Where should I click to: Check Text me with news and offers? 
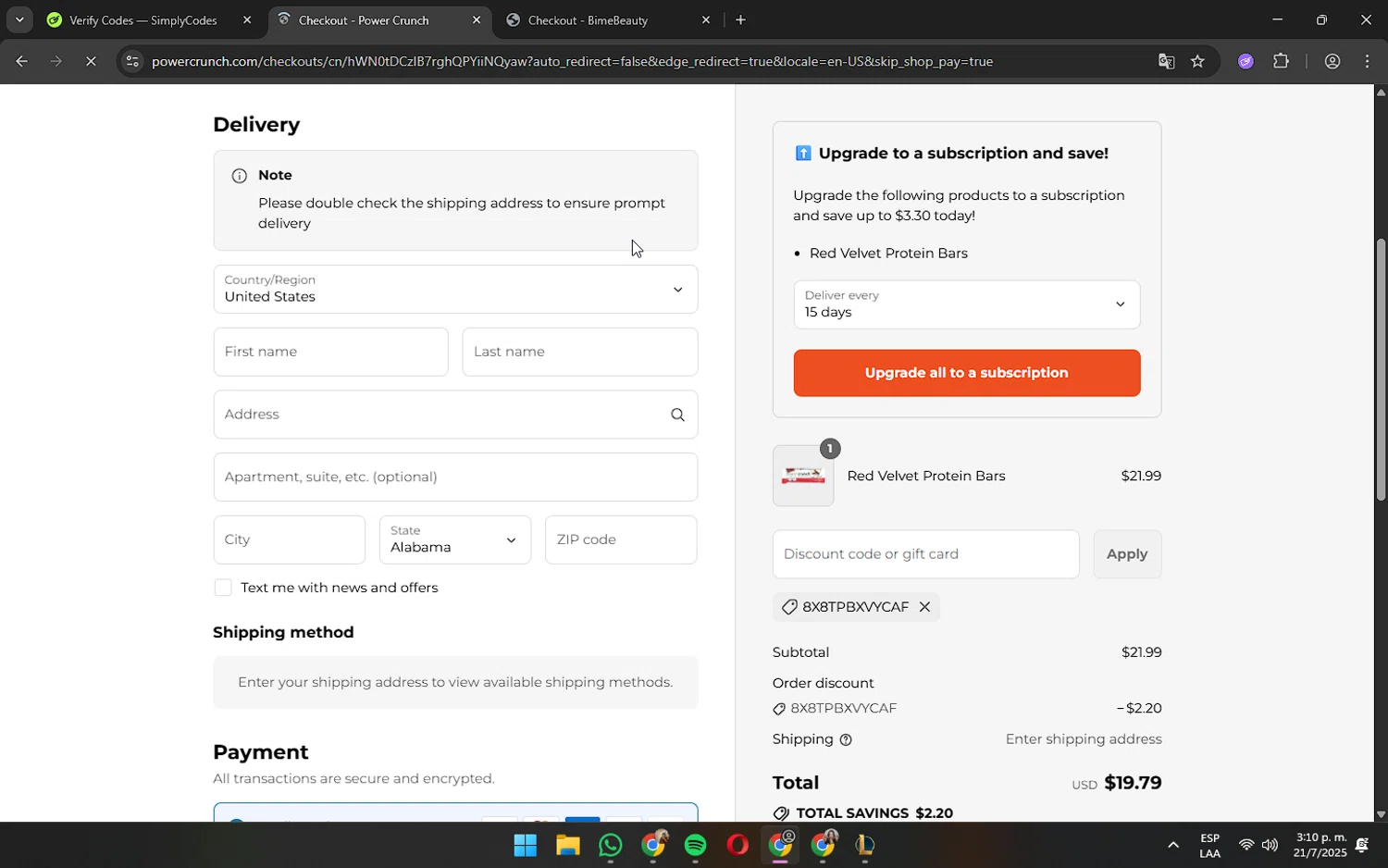coord(223,588)
